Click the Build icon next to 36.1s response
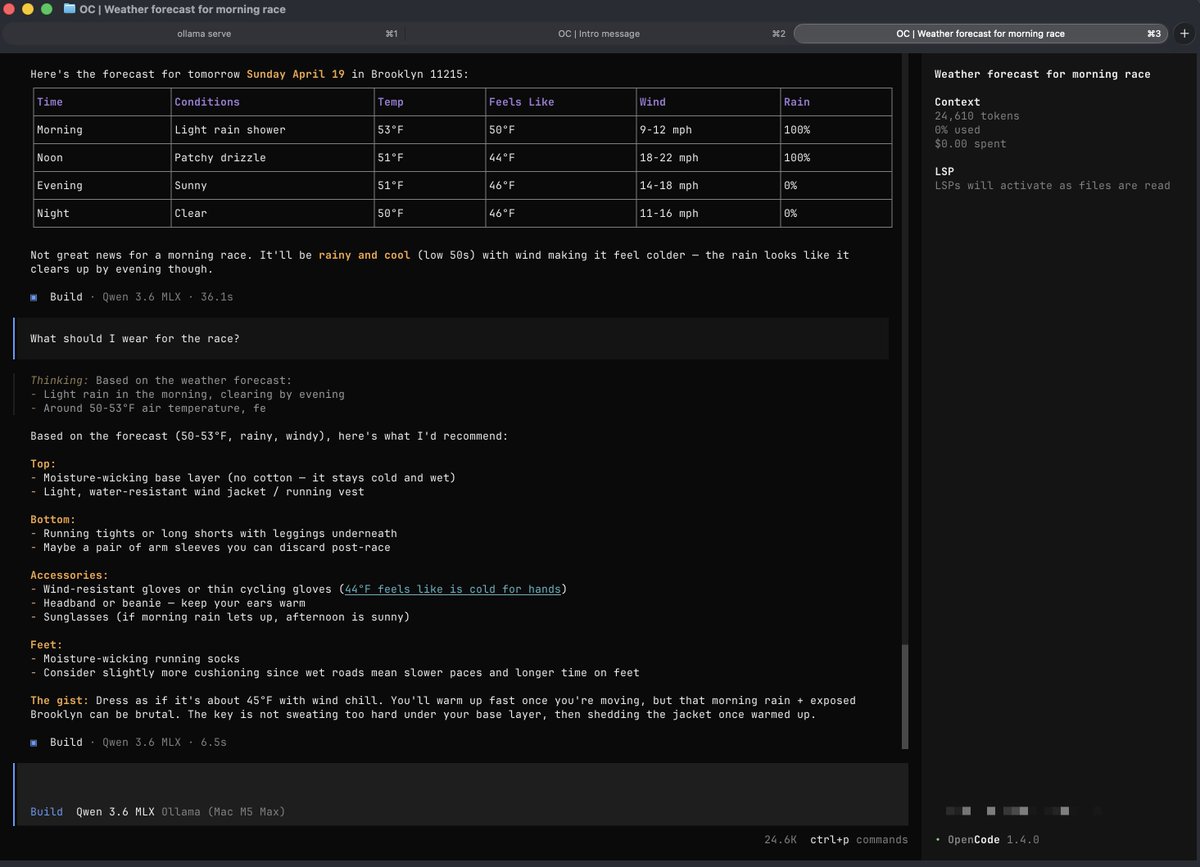This screenshot has width=1200, height=867. tap(34, 297)
